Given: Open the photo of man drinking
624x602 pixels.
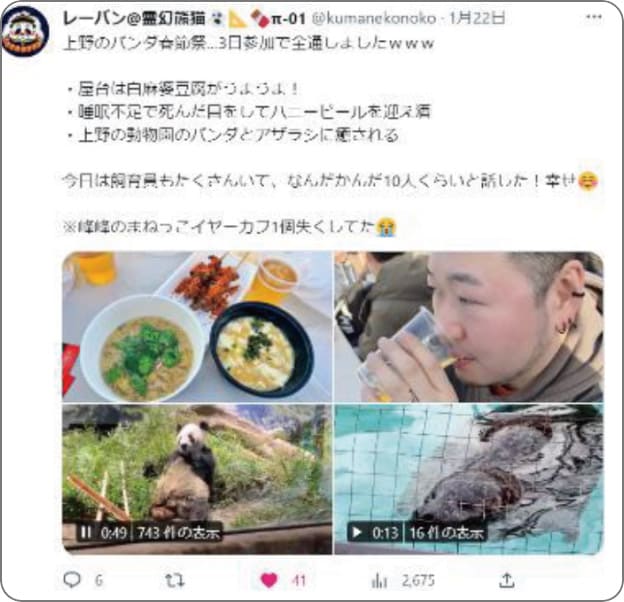Looking at the screenshot, I should (x=469, y=327).
